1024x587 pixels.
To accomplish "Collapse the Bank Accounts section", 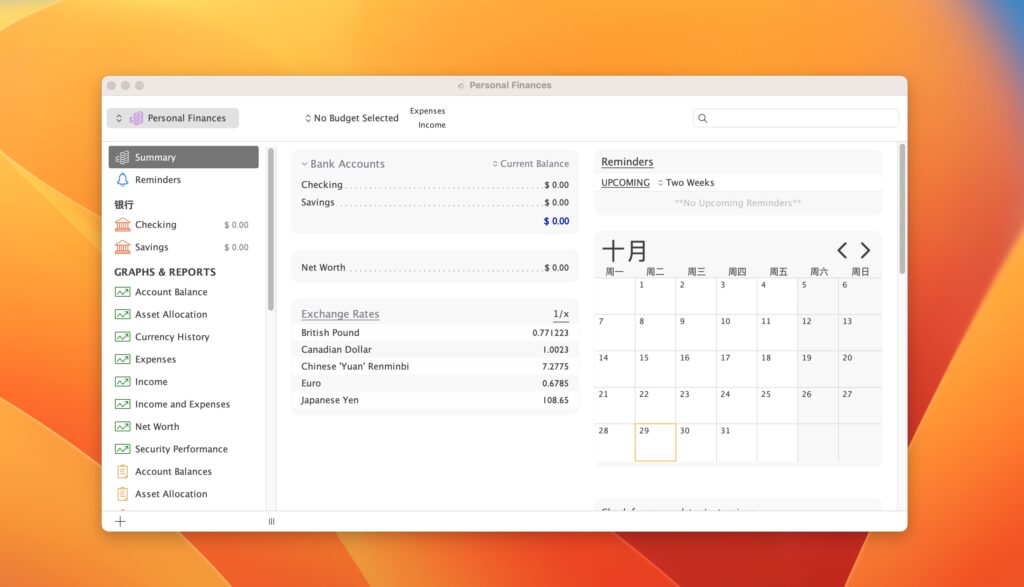I will 305,164.
